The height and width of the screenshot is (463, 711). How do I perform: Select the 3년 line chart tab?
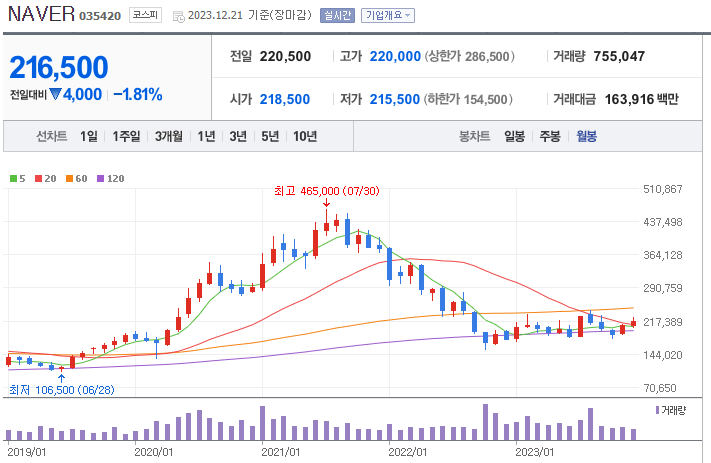(238, 136)
